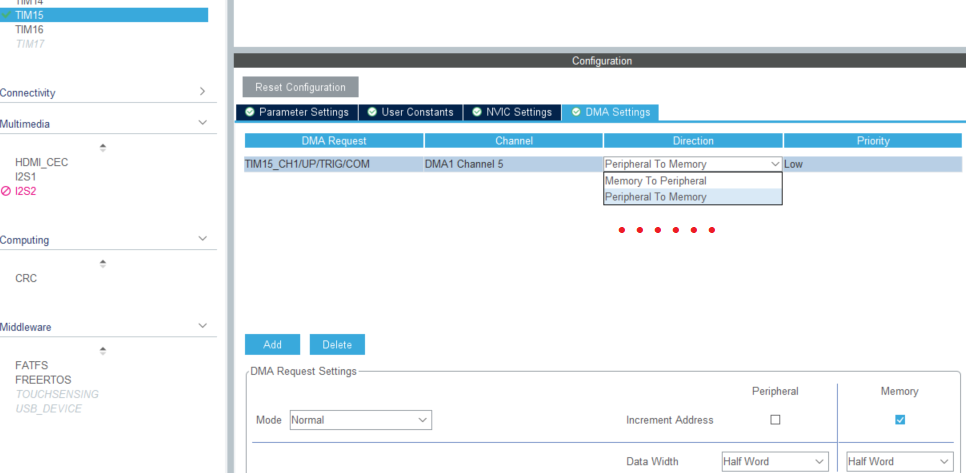Click the check icon on the User Constants tab

pos(372,112)
